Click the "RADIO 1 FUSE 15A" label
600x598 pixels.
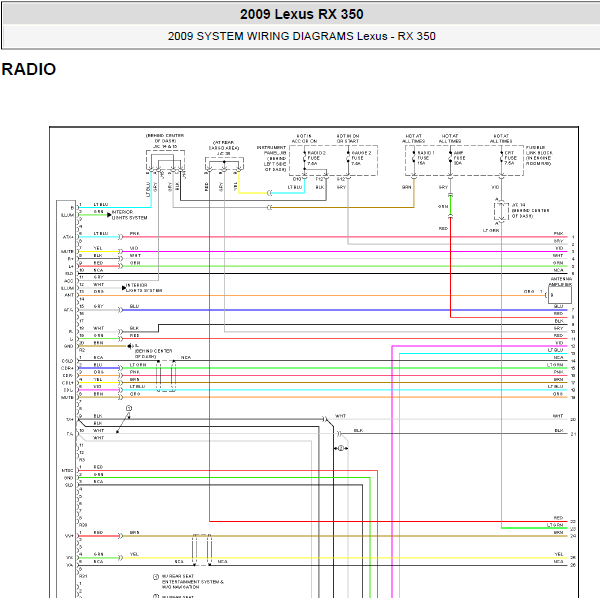425,158
